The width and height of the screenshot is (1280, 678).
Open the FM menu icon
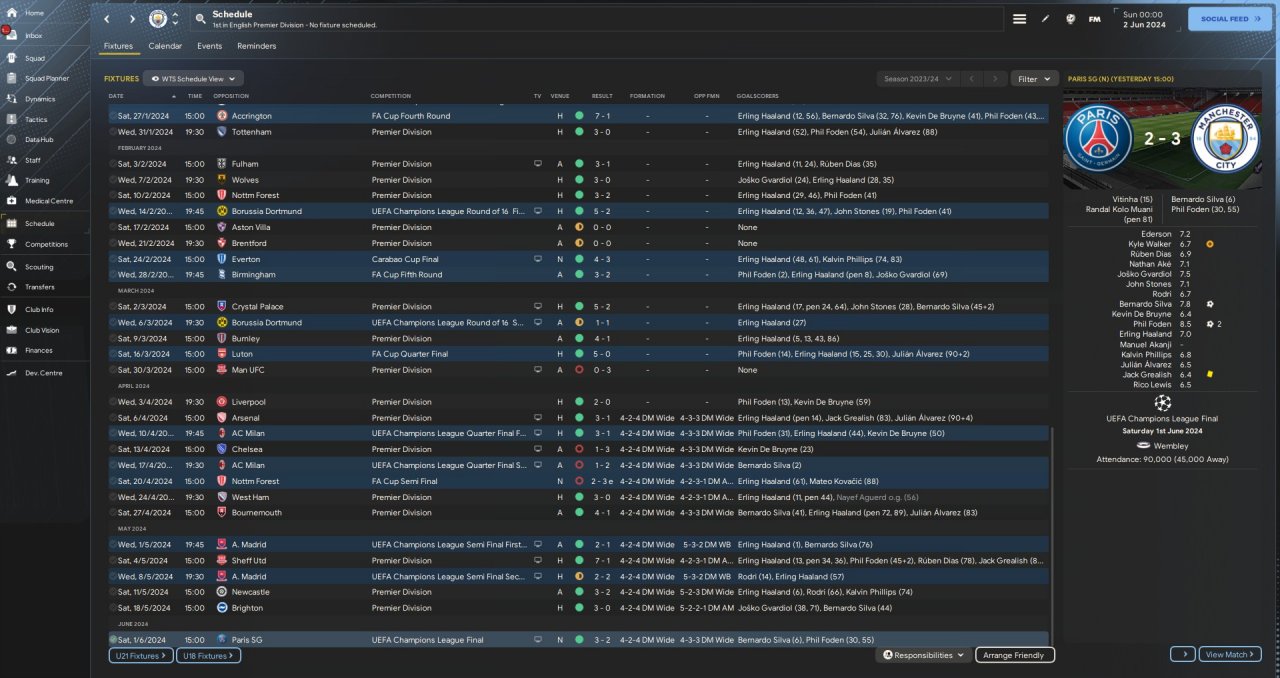pyautogui.click(x=1094, y=19)
